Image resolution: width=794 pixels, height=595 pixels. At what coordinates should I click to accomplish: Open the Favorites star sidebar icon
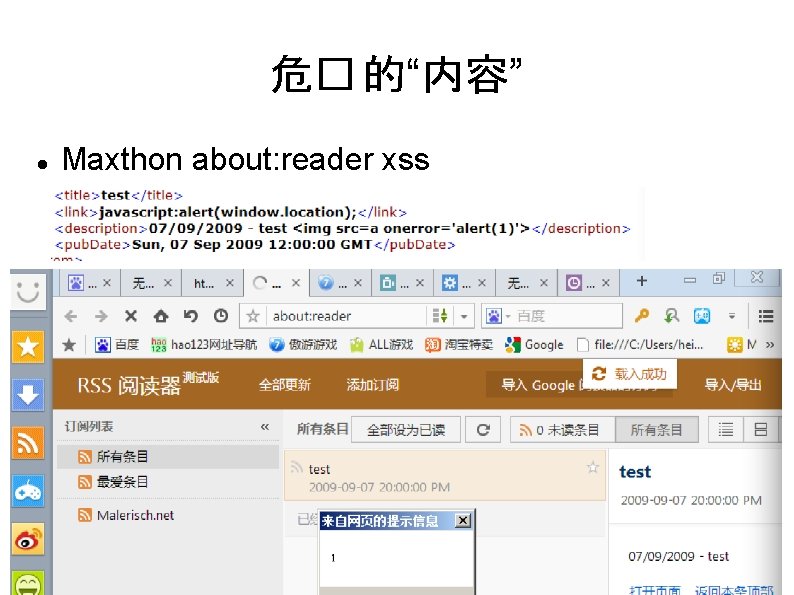[x=28, y=347]
